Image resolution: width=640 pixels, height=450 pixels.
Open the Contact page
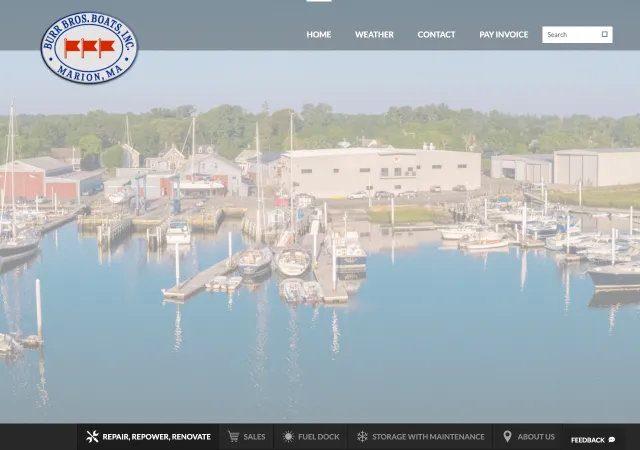[x=436, y=35]
